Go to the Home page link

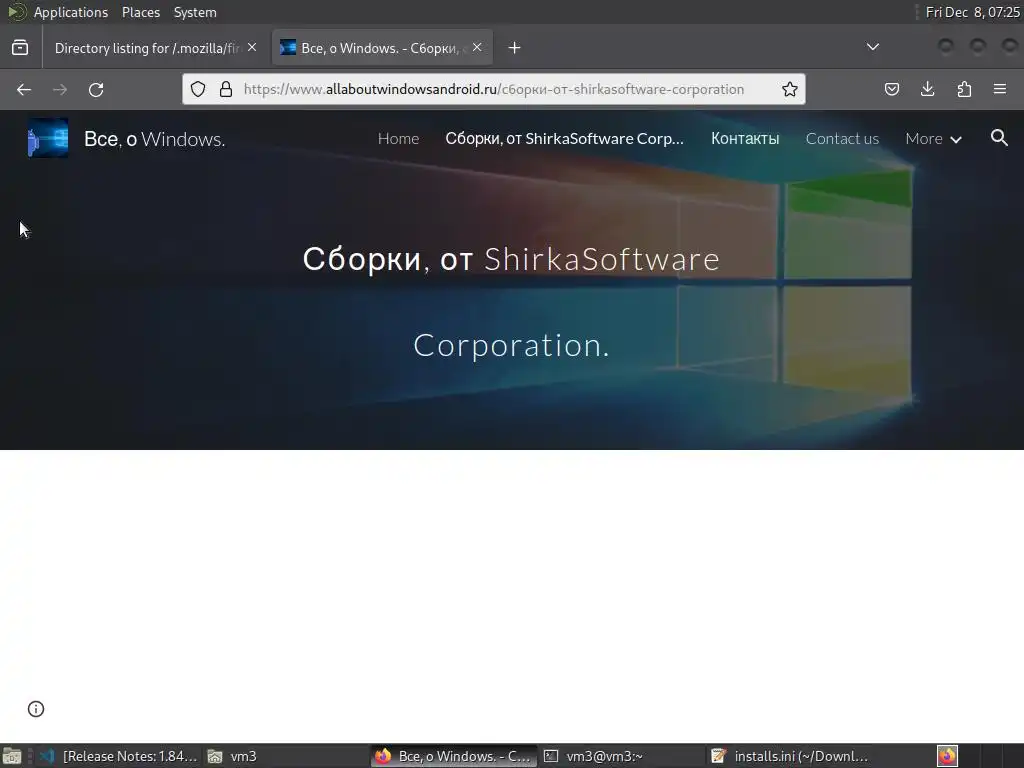point(398,138)
